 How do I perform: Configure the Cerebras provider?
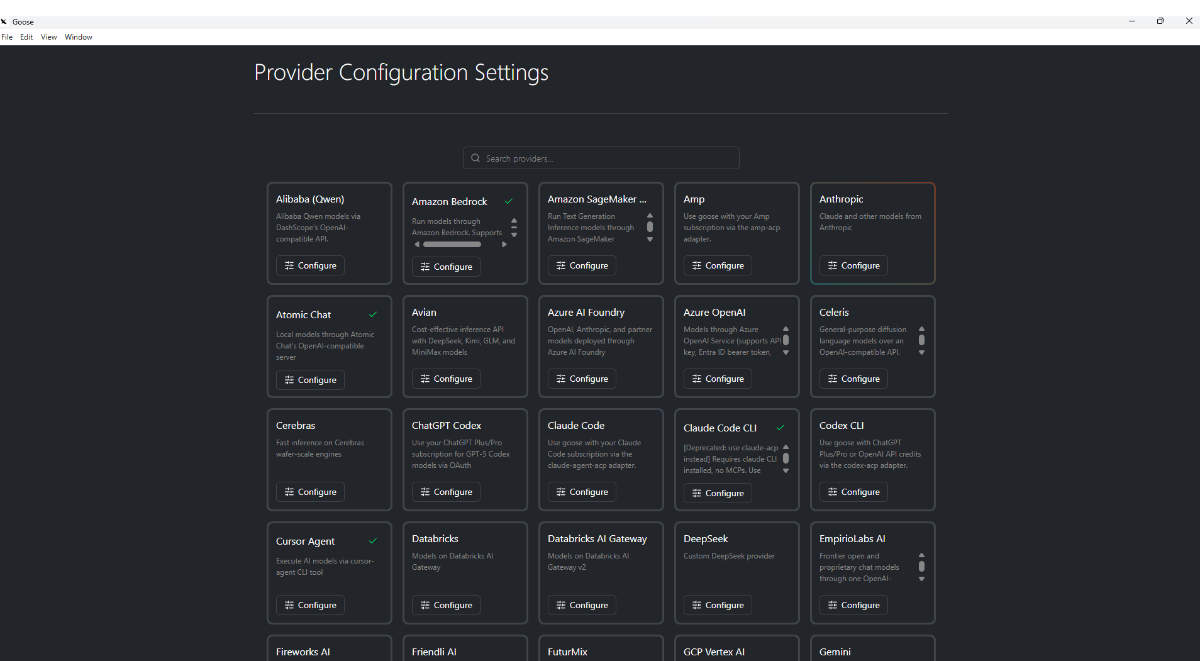coord(310,492)
